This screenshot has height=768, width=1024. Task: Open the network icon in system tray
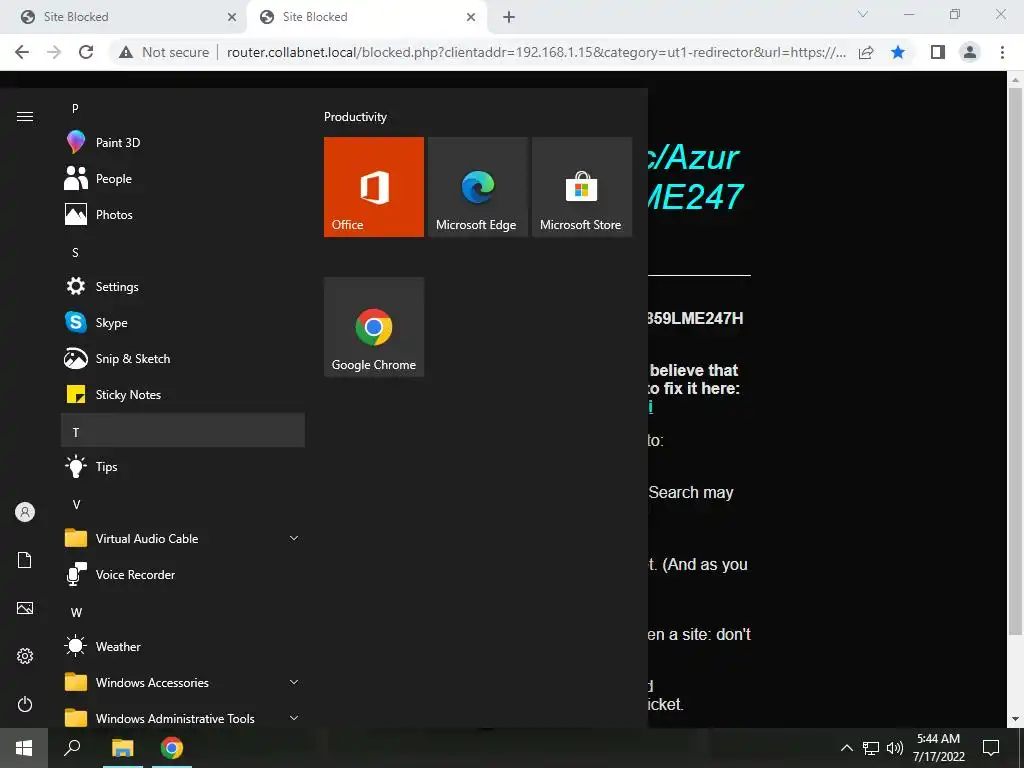coord(871,748)
